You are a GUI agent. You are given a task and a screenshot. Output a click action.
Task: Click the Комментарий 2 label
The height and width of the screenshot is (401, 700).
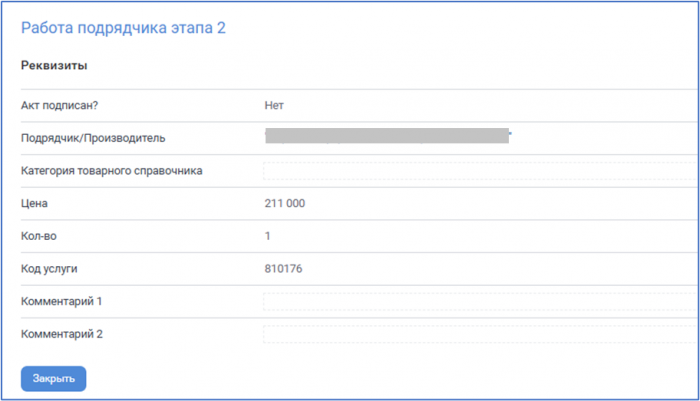pos(62,334)
